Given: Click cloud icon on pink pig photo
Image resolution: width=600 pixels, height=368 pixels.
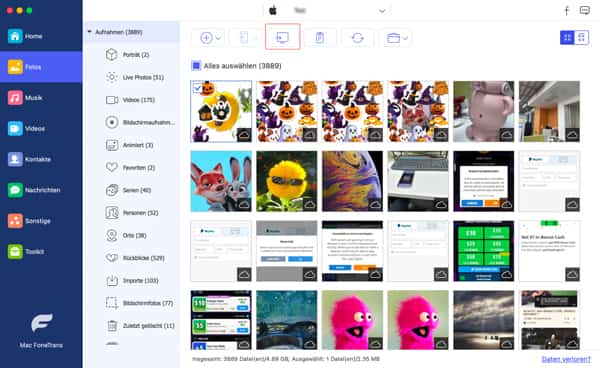Looking at the screenshot, I should pyautogui.click(x=507, y=135).
